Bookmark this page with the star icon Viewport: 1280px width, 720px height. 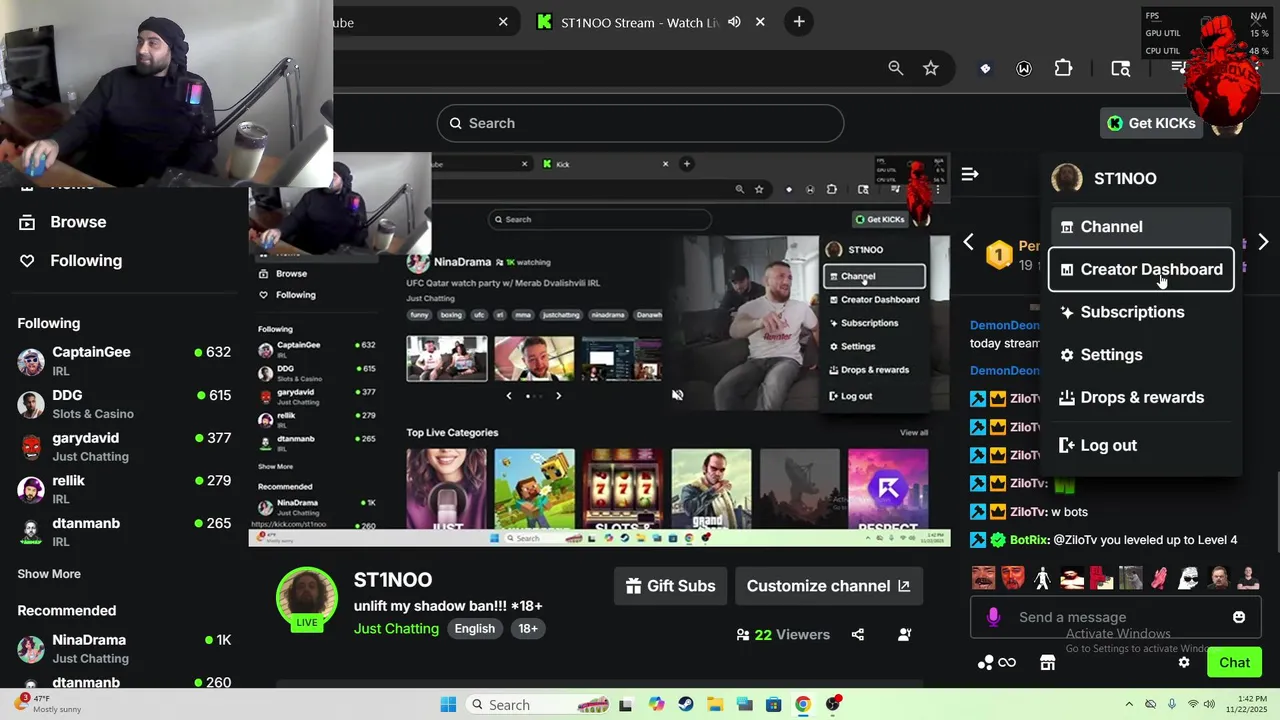click(x=931, y=68)
